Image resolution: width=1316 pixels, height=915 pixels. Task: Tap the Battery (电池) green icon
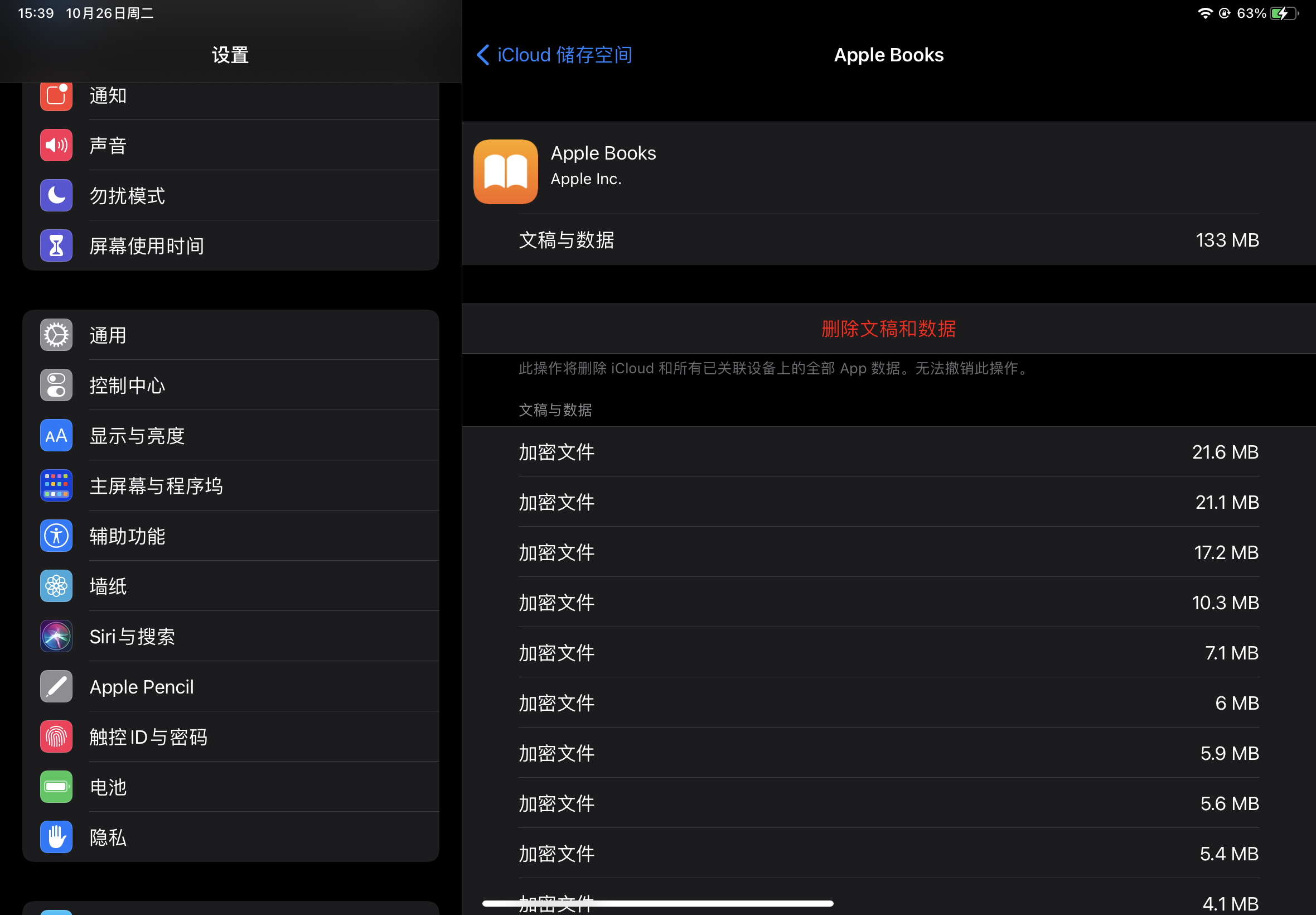click(56, 787)
